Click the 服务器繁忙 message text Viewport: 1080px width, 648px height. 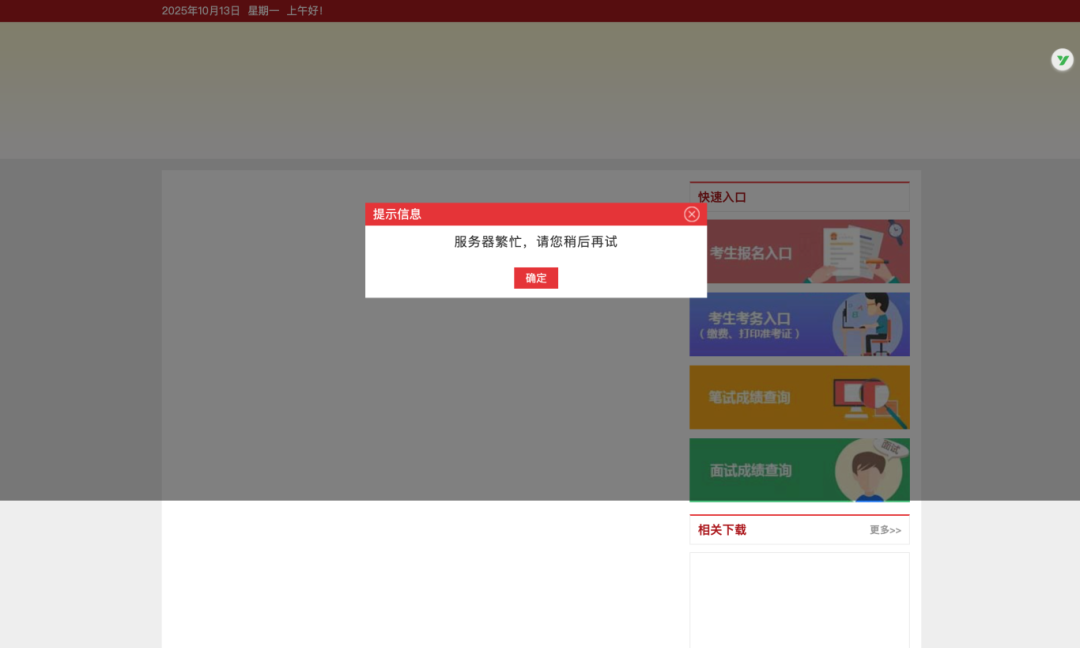[536, 242]
